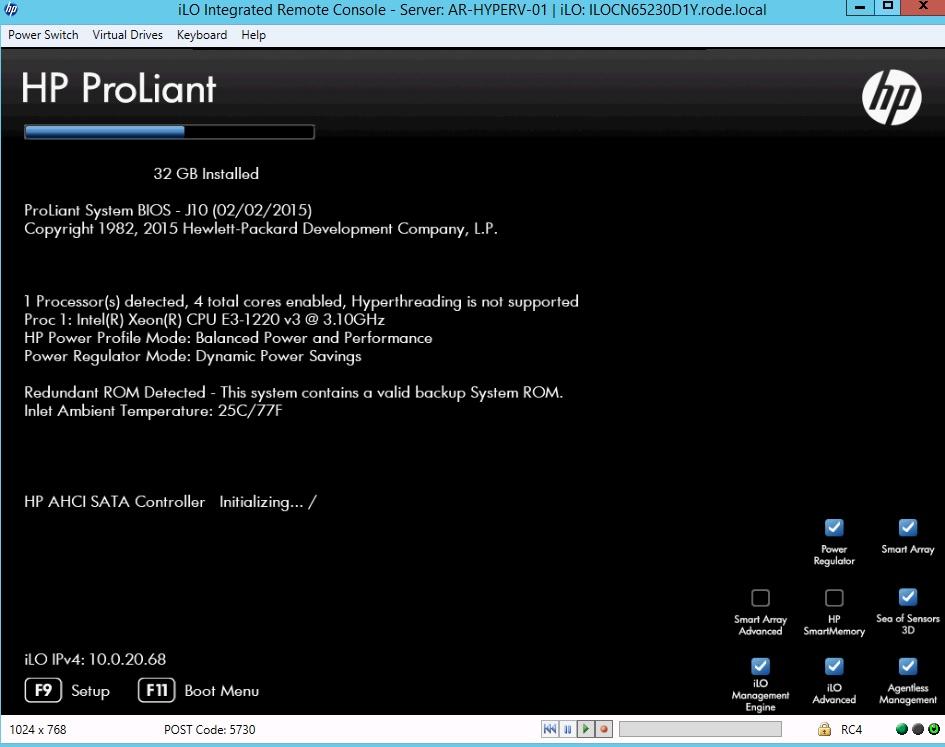Viewport: 945px width, 747px height.
Task: Click the HP AHCI SATA Controller line
Action: coord(170,502)
